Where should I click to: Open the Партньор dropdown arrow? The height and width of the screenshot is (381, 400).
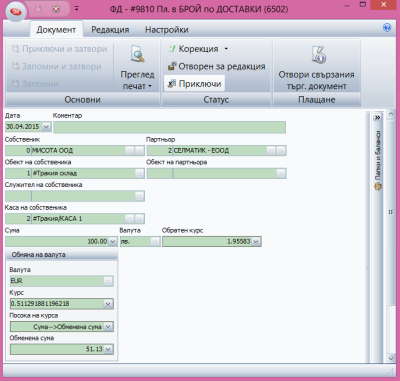click(x=271, y=151)
